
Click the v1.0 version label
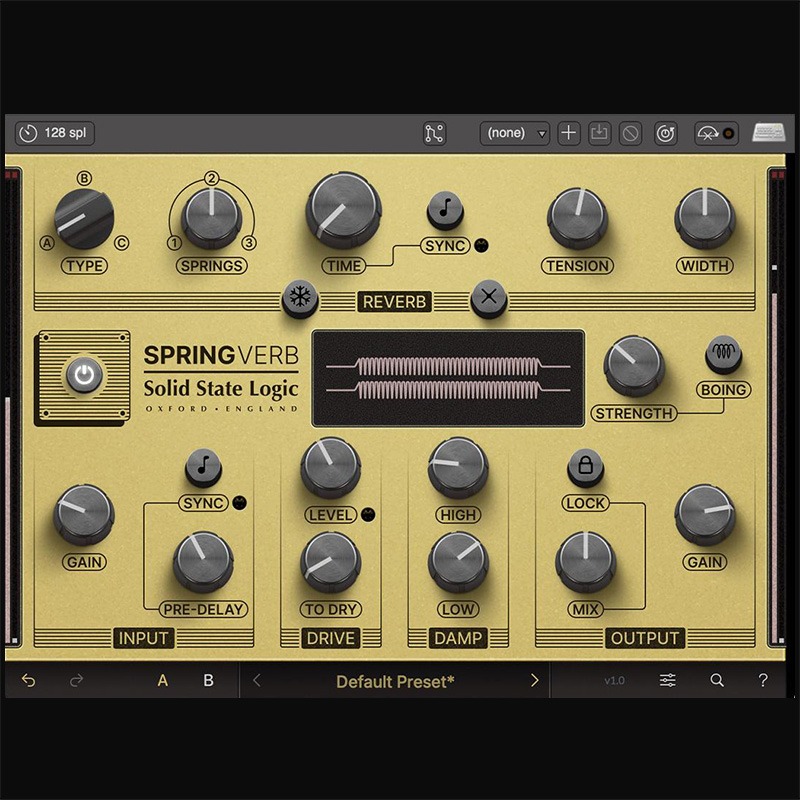coord(614,681)
